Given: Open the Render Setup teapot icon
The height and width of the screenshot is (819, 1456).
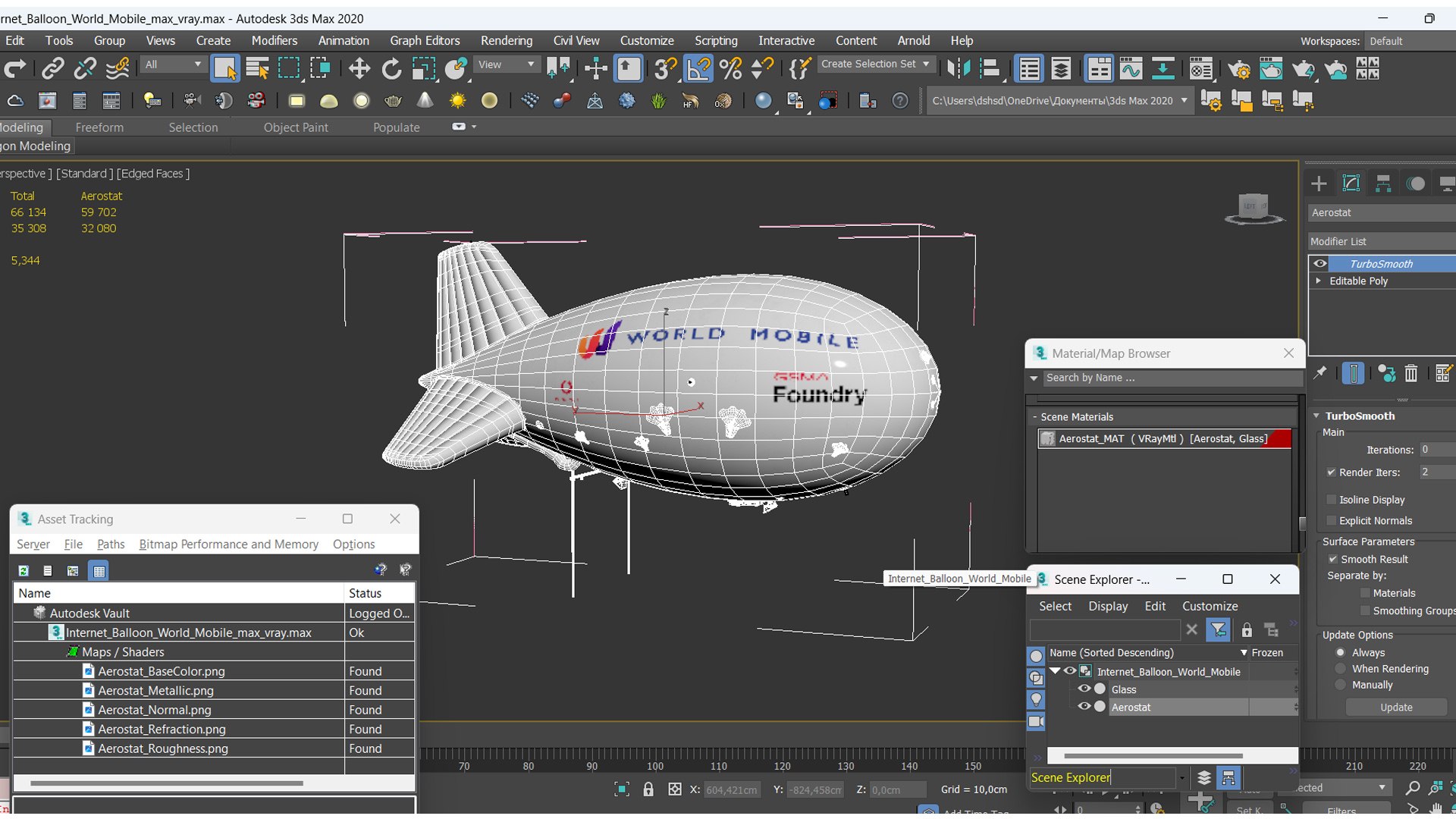Looking at the screenshot, I should pos(1239,69).
